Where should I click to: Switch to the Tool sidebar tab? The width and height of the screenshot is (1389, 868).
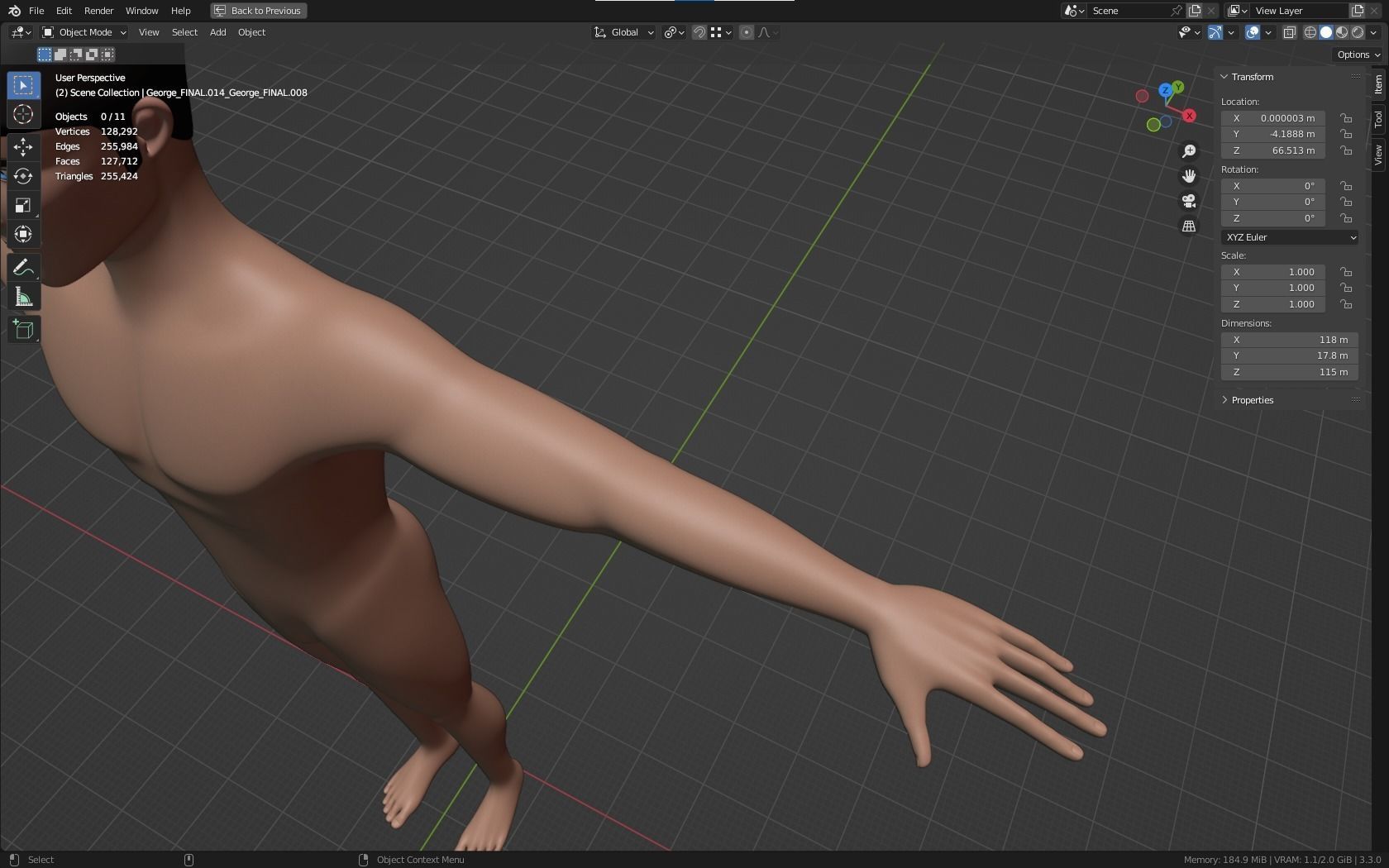[x=1378, y=119]
